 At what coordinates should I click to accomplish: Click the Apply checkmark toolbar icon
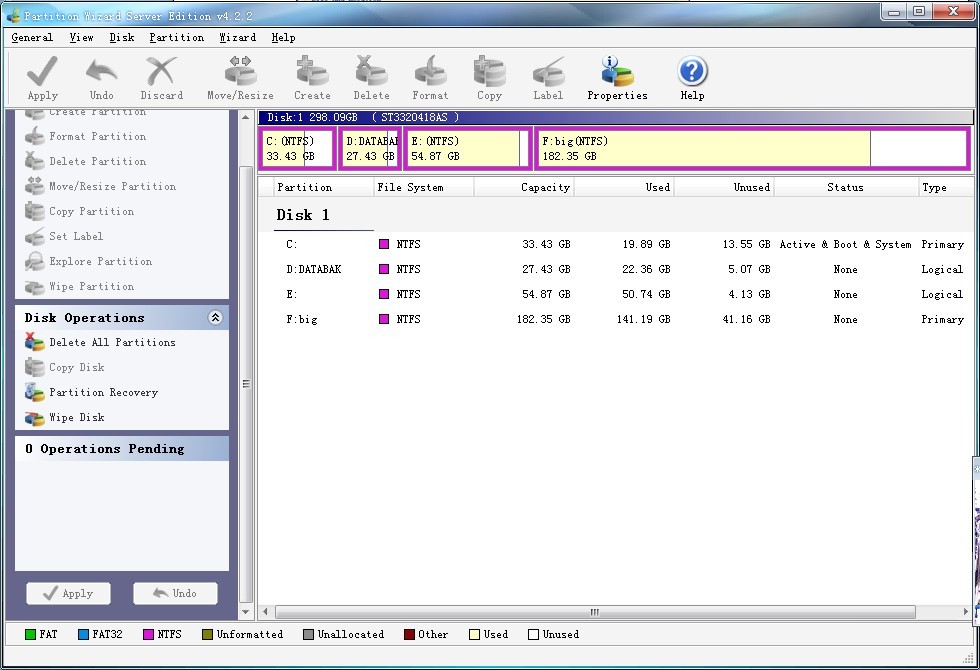pyautogui.click(x=42, y=77)
